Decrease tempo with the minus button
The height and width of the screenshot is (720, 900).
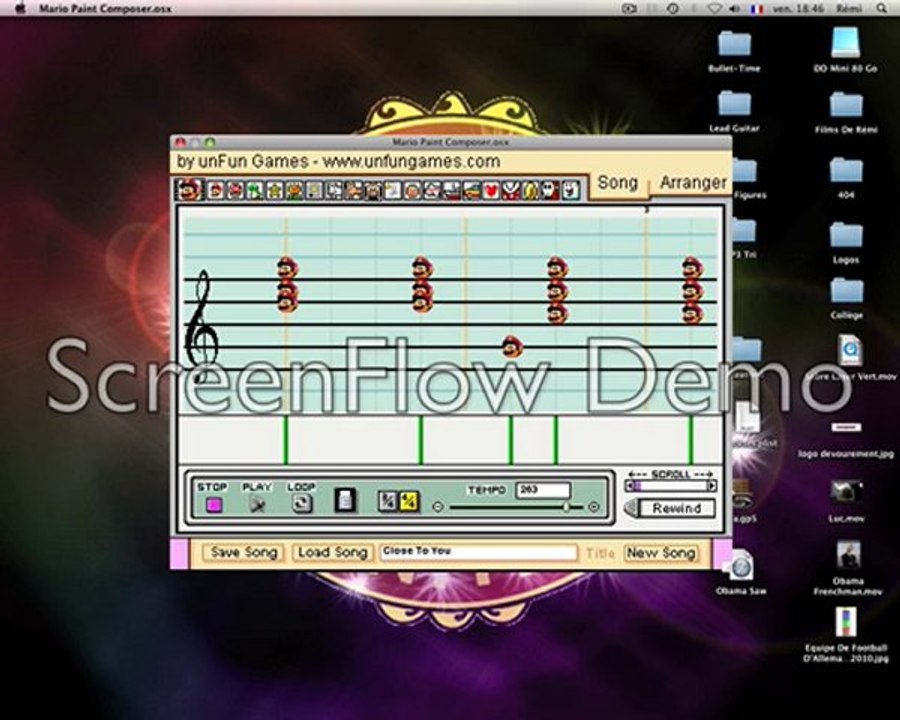click(438, 507)
